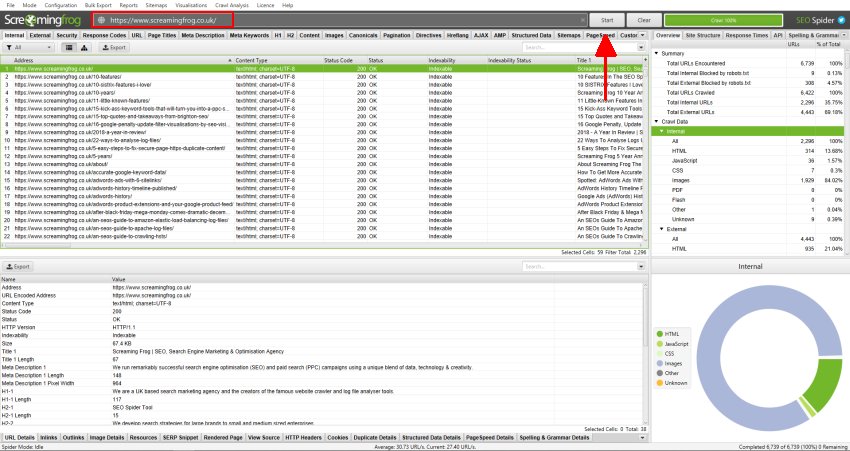Select the PDF row in the overview tree
Viewport: 850px width, 451px height.
(749, 190)
